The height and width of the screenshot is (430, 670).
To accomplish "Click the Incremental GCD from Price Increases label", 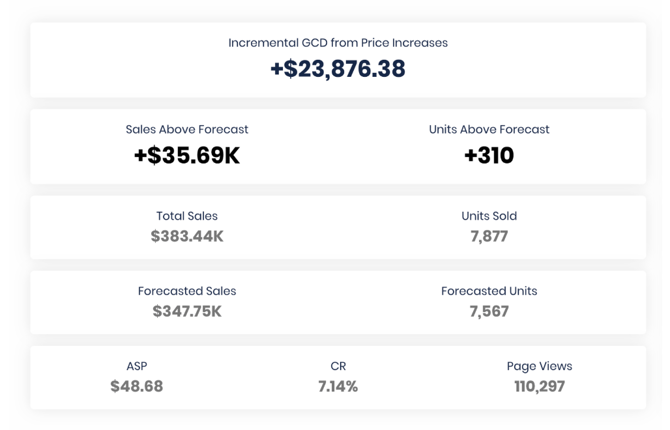I will 337,43.
